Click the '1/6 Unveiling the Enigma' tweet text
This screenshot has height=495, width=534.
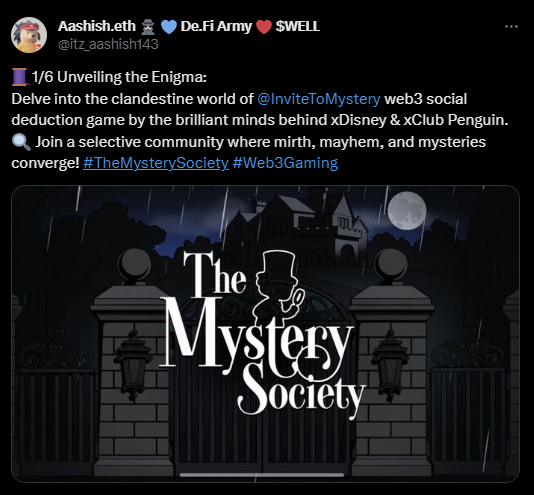(119, 77)
